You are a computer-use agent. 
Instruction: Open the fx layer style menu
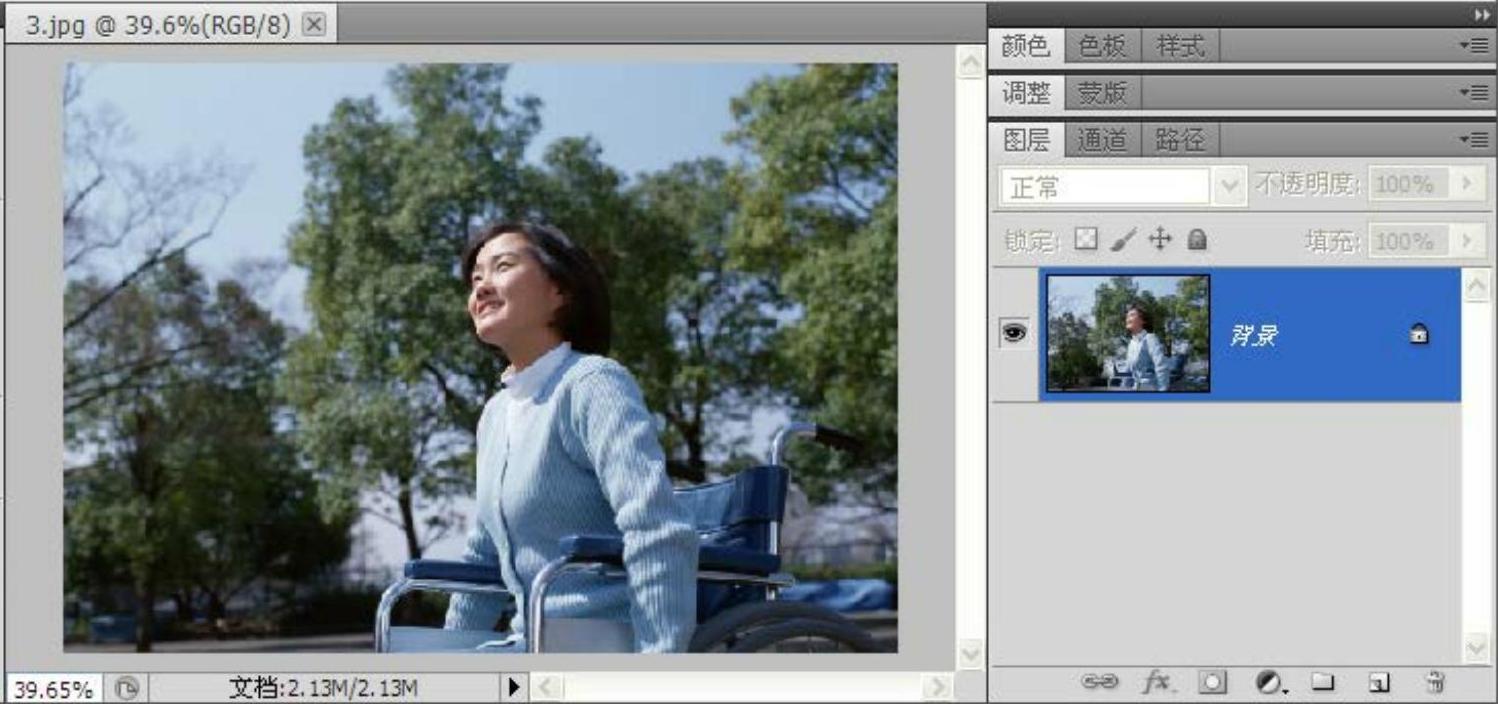coord(1156,682)
